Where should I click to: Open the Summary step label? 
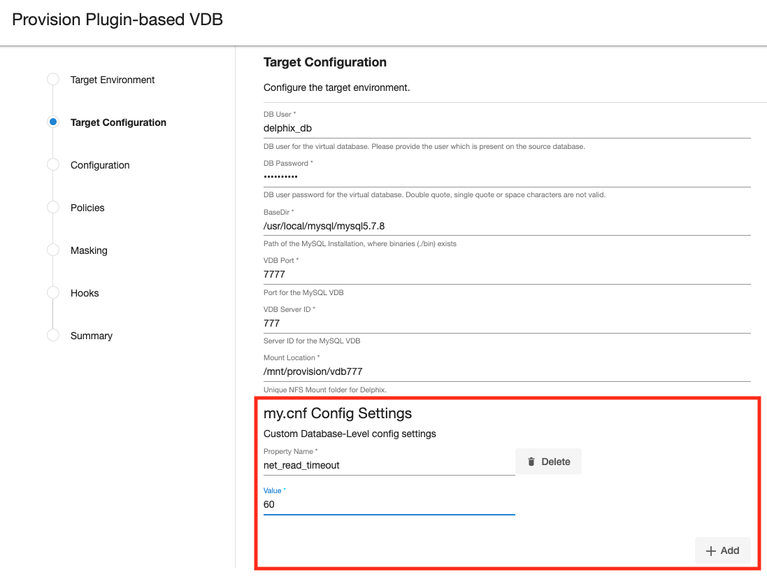pos(91,336)
